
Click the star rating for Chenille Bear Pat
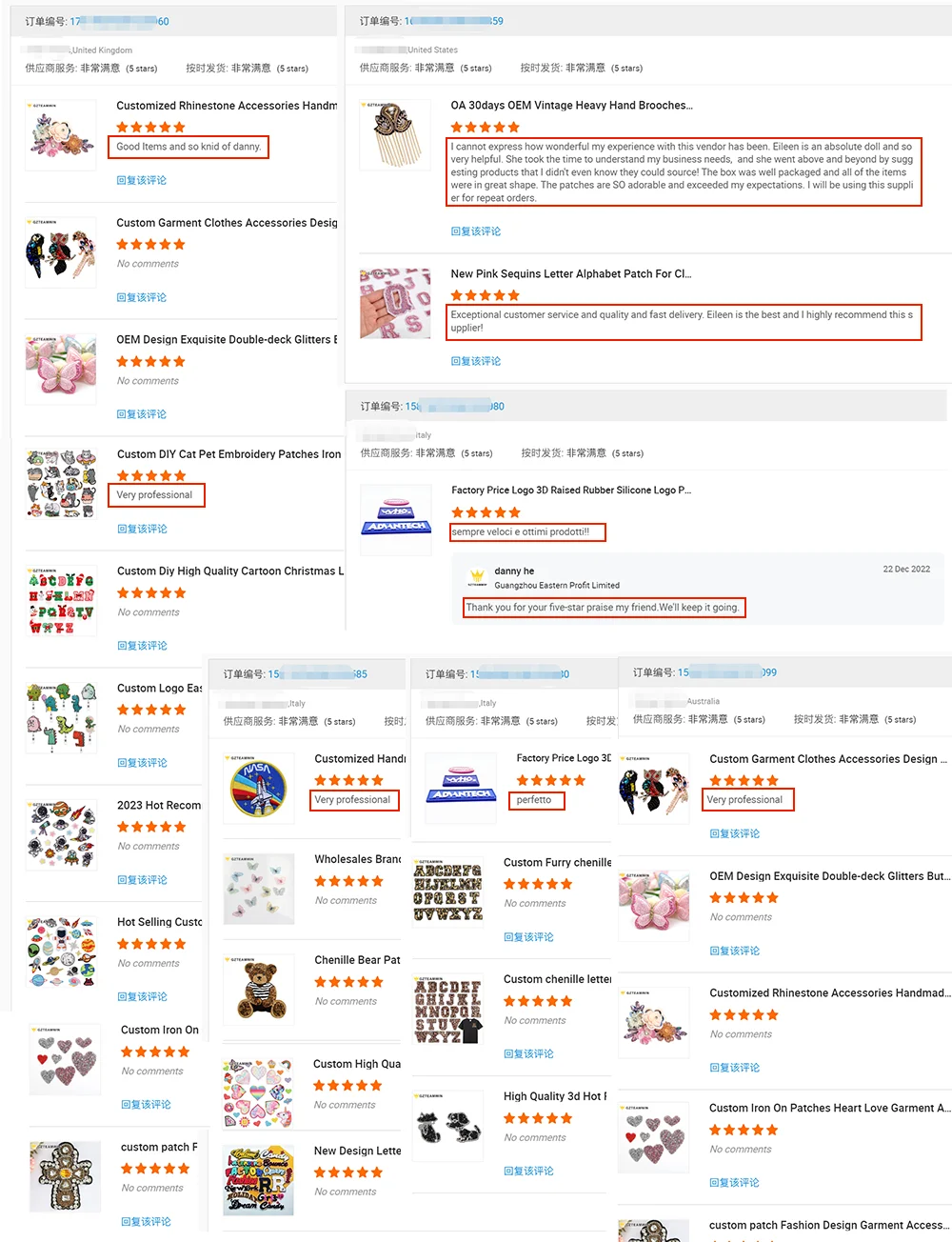point(349,982)
